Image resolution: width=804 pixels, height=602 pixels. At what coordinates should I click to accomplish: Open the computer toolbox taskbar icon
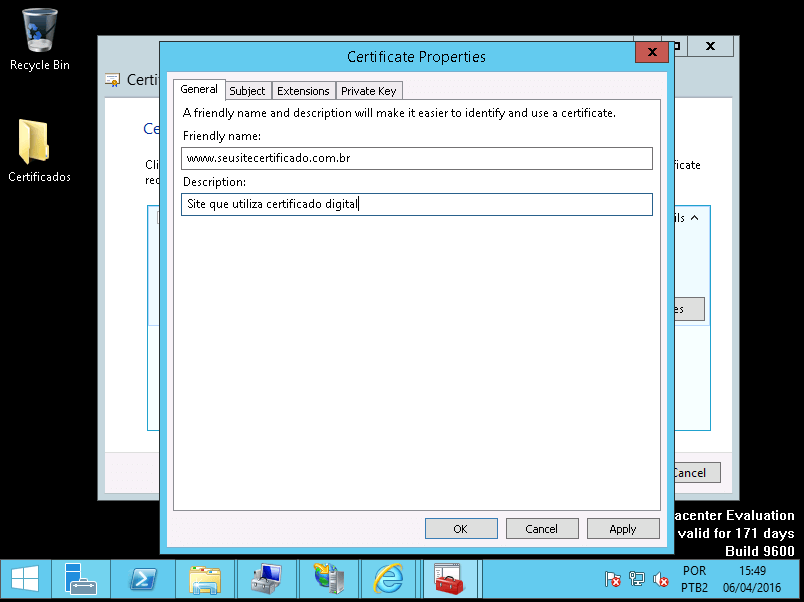click(266, 579)
